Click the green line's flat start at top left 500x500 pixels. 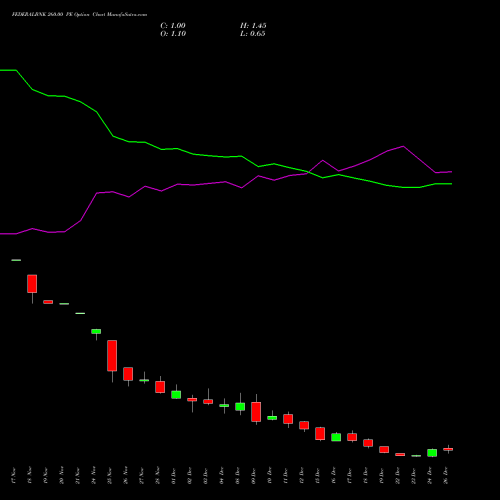pos(8,70)
